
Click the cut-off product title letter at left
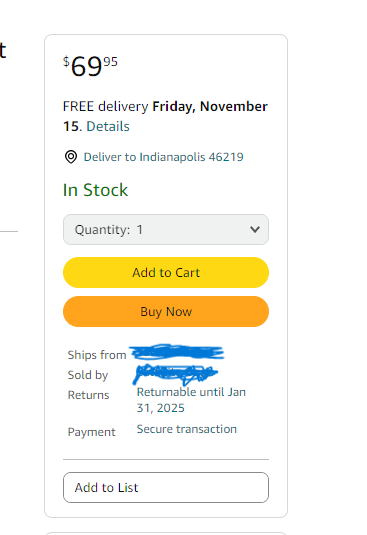[3, 50]
